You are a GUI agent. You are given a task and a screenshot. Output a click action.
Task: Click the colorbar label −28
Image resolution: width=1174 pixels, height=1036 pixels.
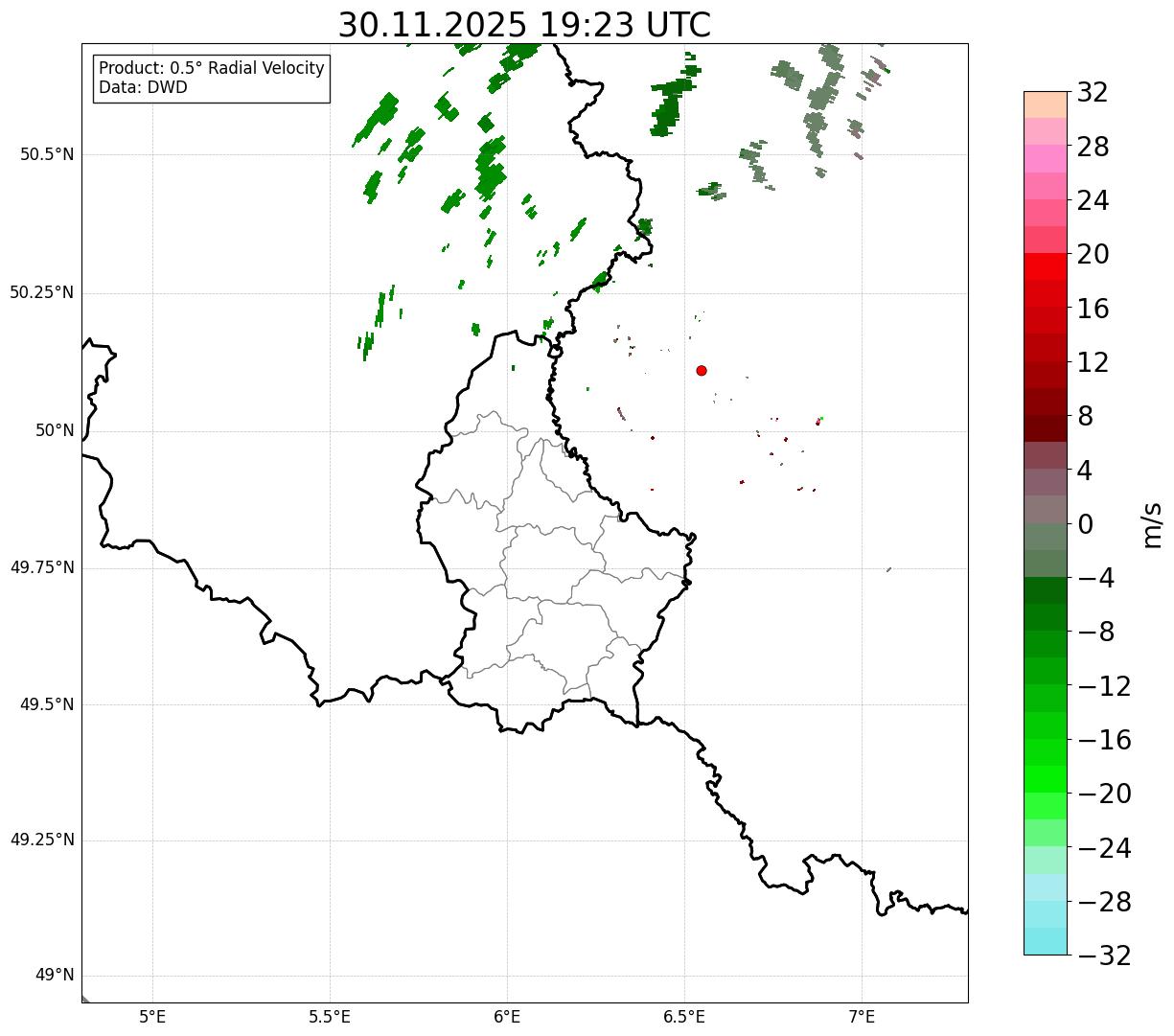[1104, 902]
